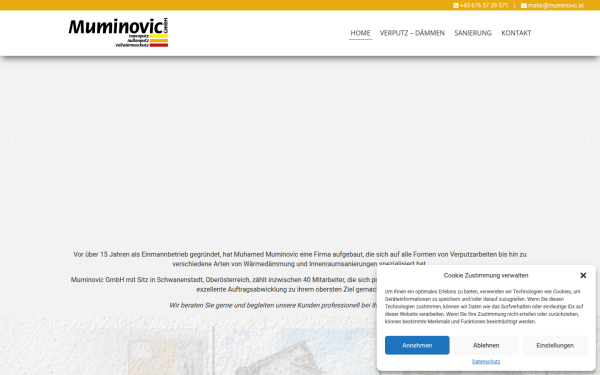This screenshot has width=600, height=375.
Task: Accept cookies with Annehmen button
Action: (417, 345)
